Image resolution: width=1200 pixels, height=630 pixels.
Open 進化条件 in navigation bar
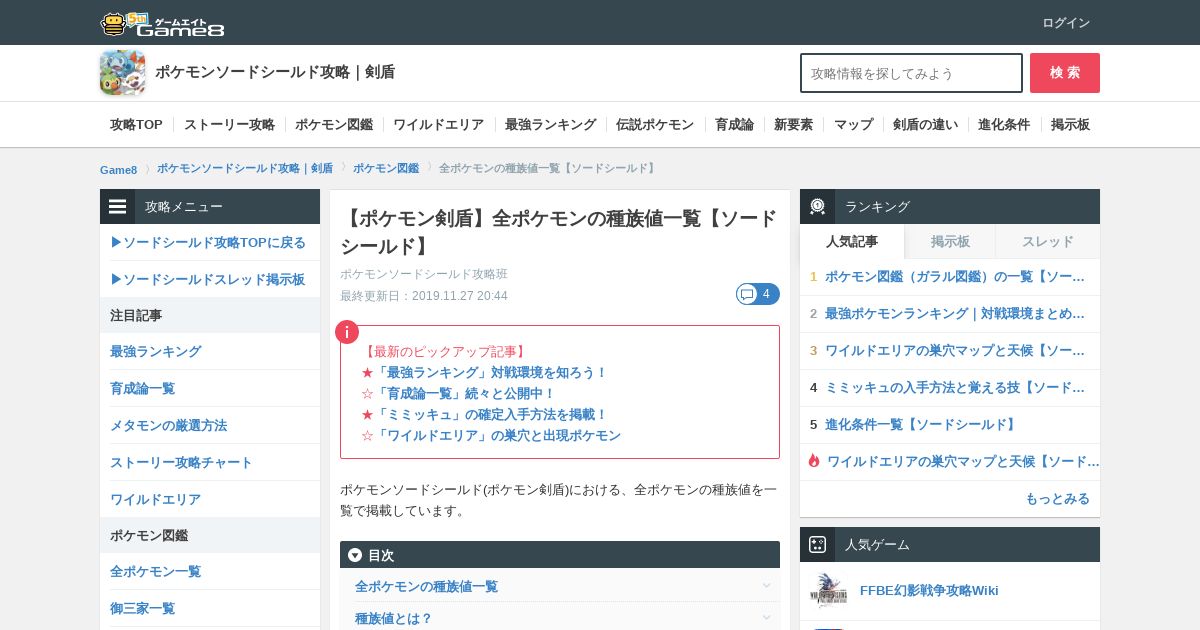1004,125
